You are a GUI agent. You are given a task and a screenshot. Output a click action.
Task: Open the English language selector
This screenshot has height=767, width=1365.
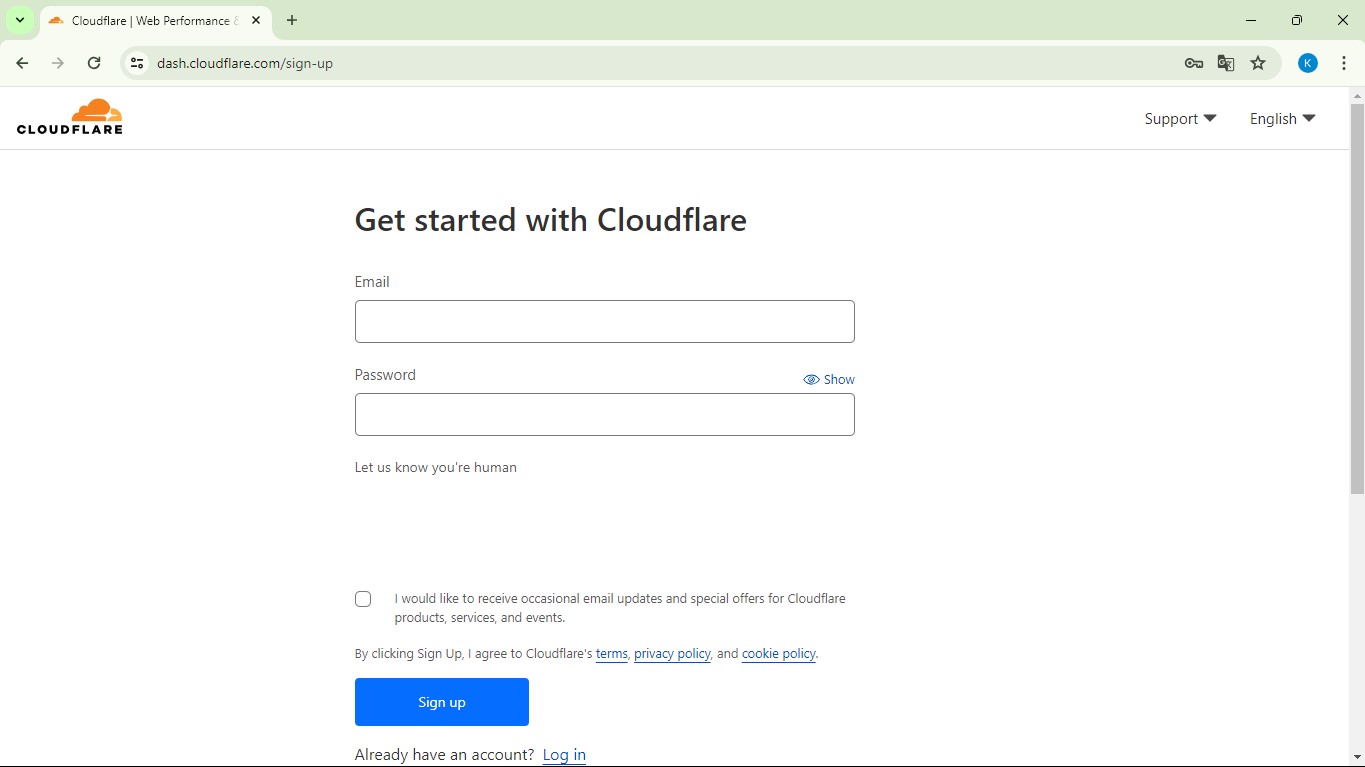pos(1282,118)
